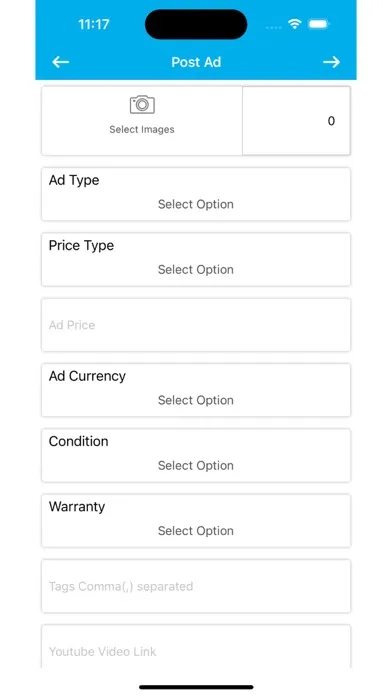This screenshot has height=696, width=392.
Task: Tap the back arrow in the header
Action: [60, 62]
